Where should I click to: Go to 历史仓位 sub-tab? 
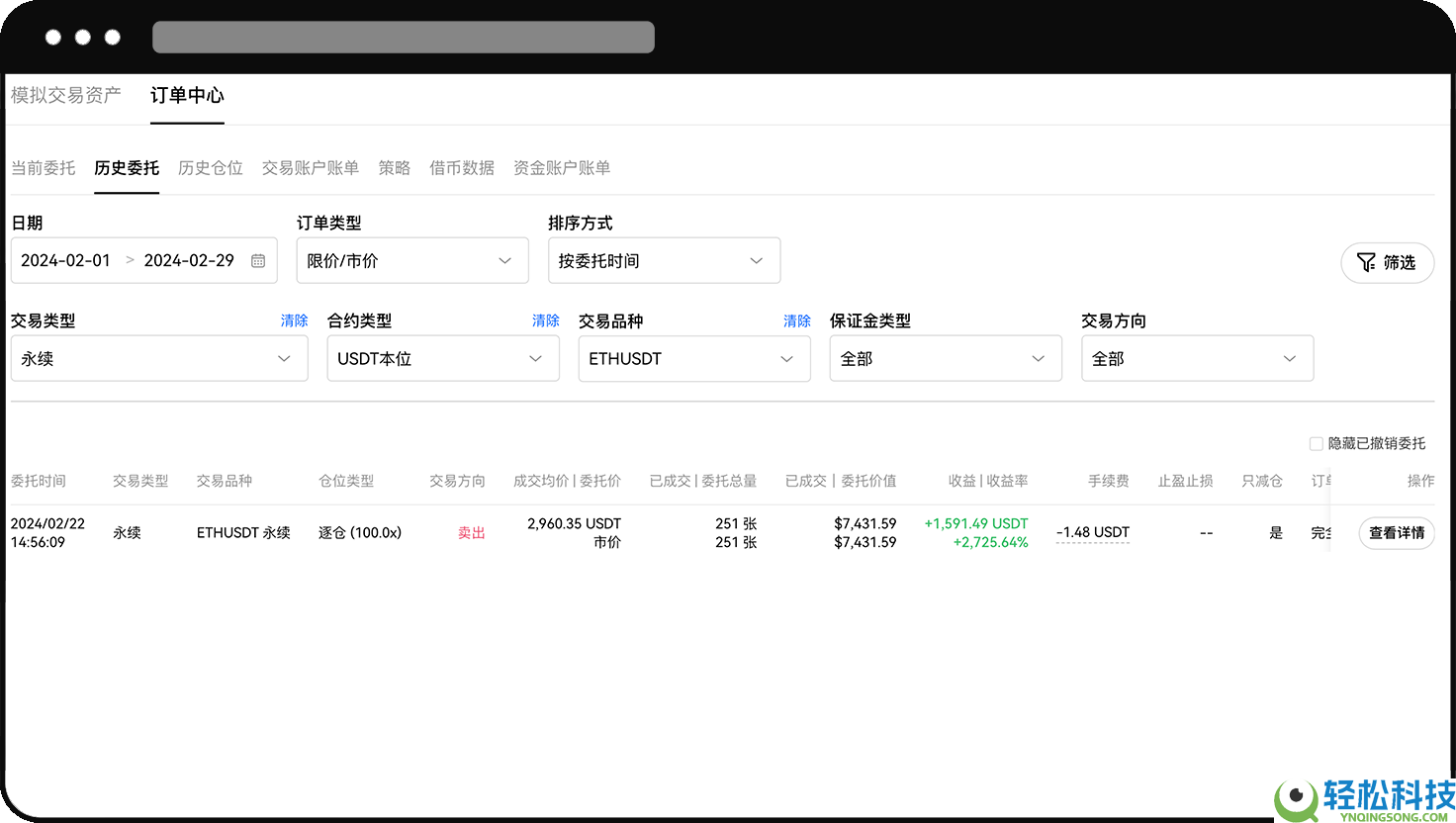click(x=211, y=168)
